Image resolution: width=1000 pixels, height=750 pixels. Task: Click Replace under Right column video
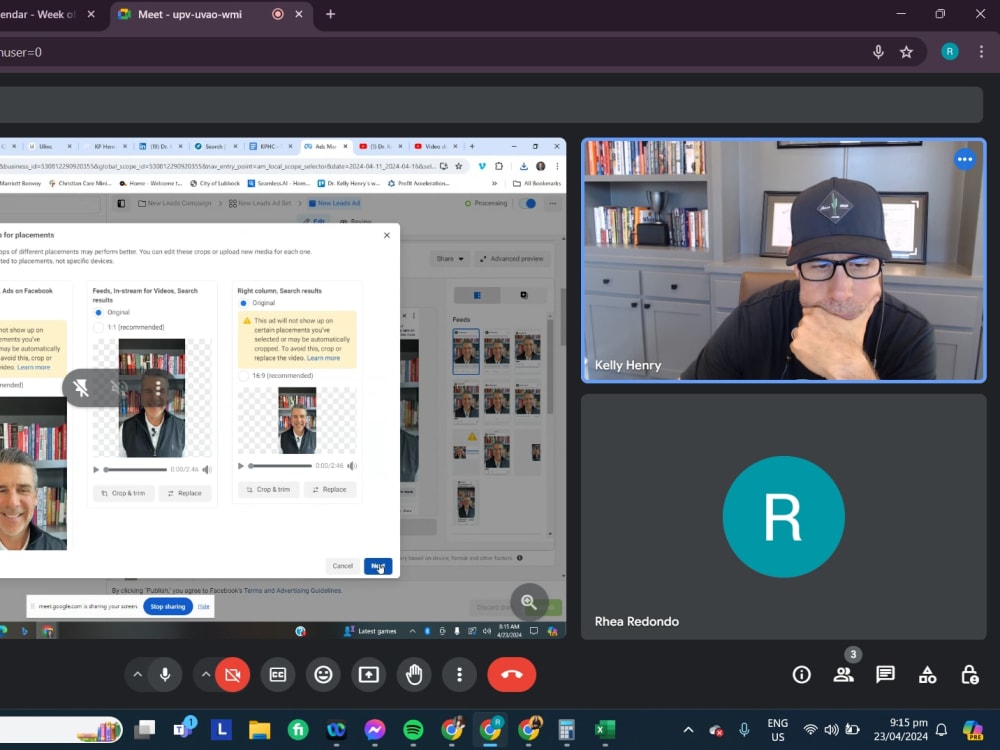click(x=329, y=489)
